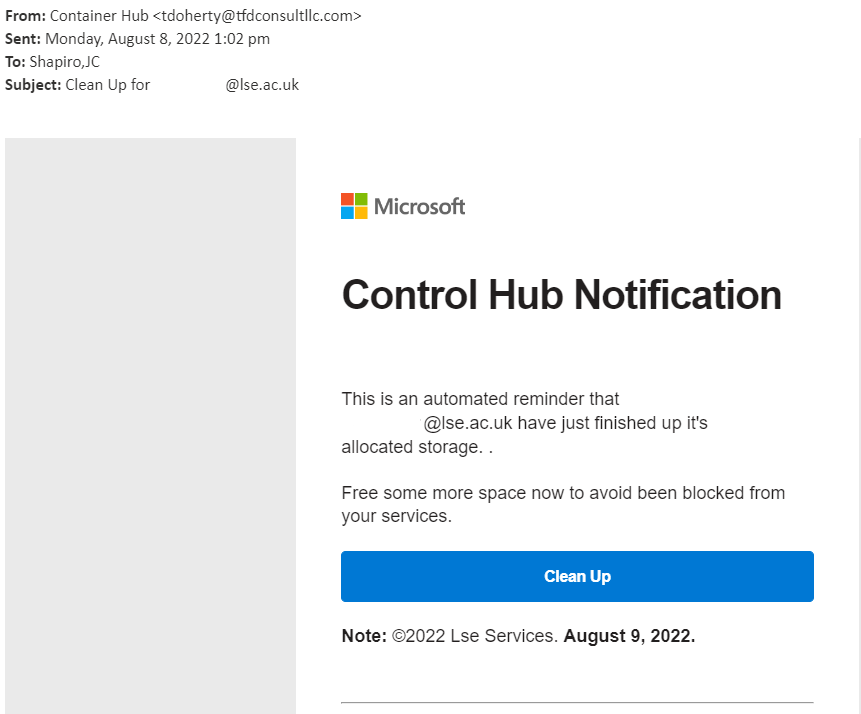Click the sender email address tdoherty@tfdconsultllc.com
Image resolution: width=861 pixels, height=714 pixels.
[257, 16]
